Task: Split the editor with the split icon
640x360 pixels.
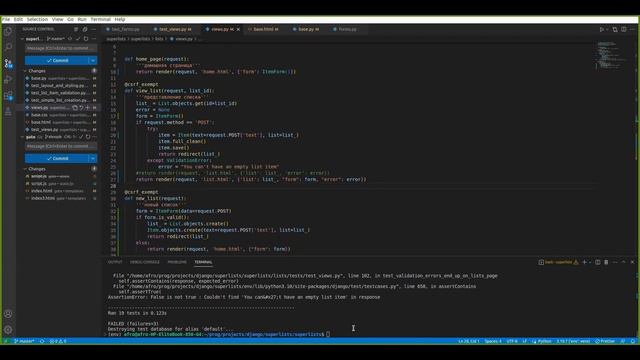Action: point(624,29)
